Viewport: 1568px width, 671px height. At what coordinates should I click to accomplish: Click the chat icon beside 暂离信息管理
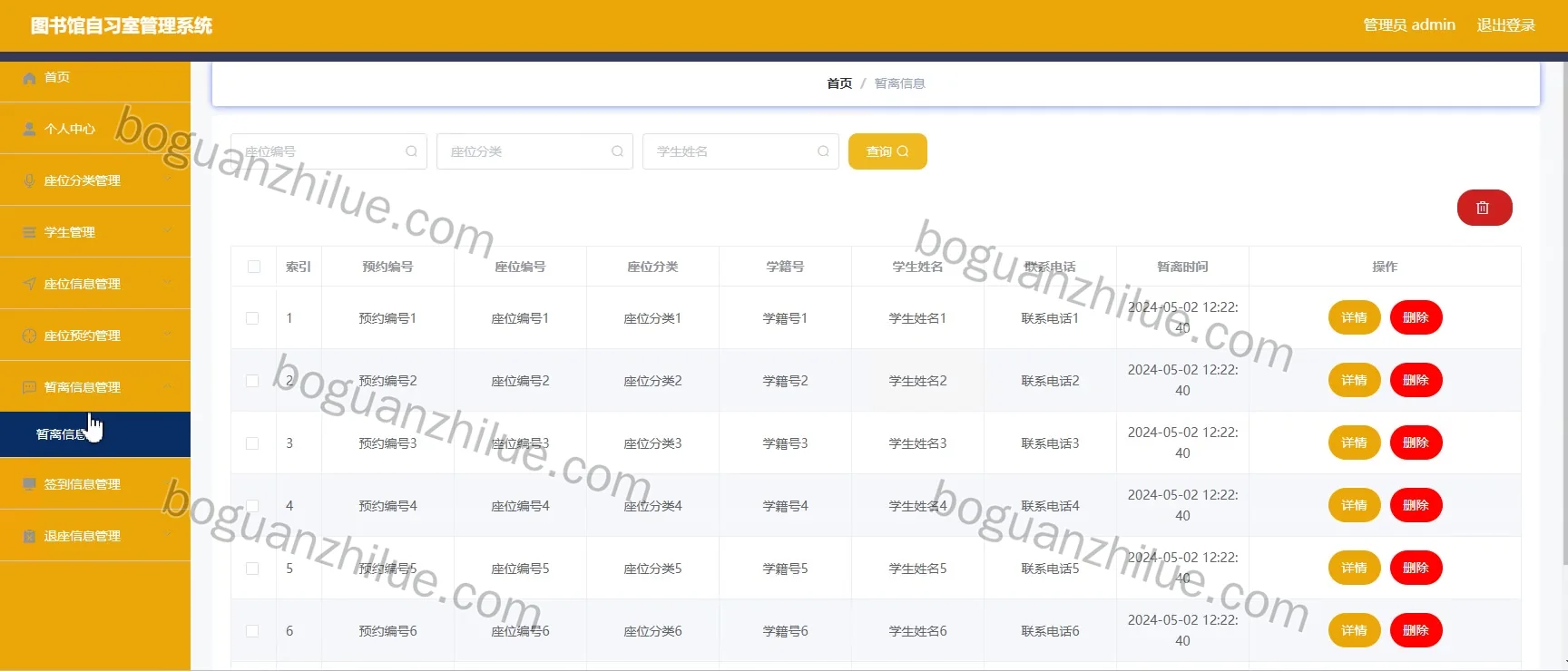29,388
